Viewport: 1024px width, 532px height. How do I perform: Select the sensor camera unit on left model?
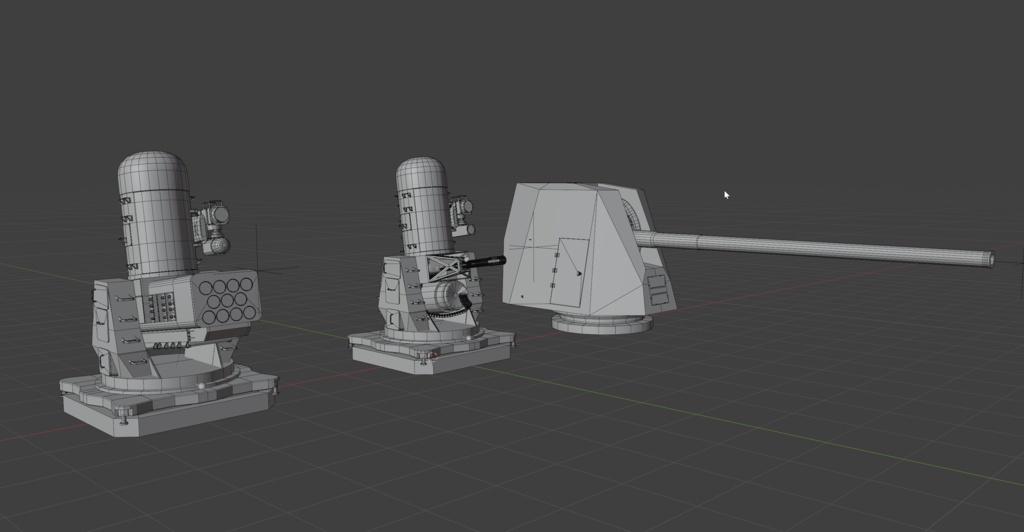212,228
